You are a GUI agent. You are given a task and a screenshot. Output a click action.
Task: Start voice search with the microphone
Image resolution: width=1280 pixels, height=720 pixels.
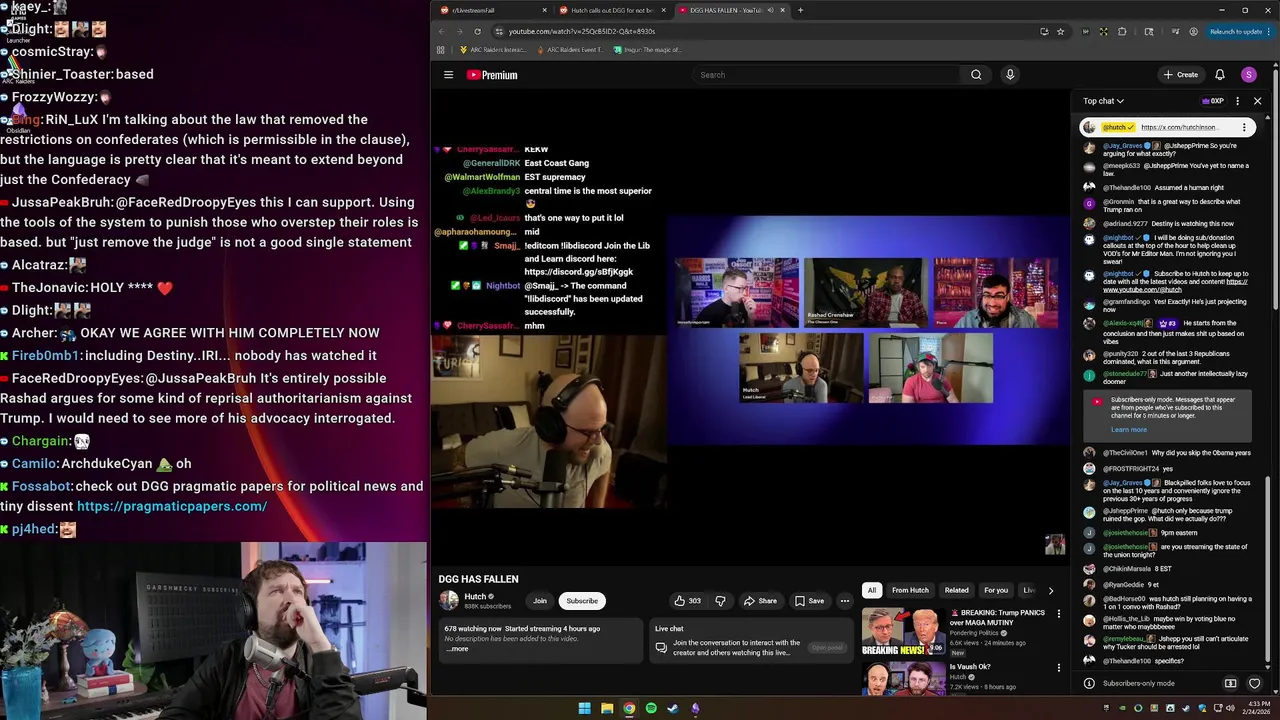tap(1010, 75)
